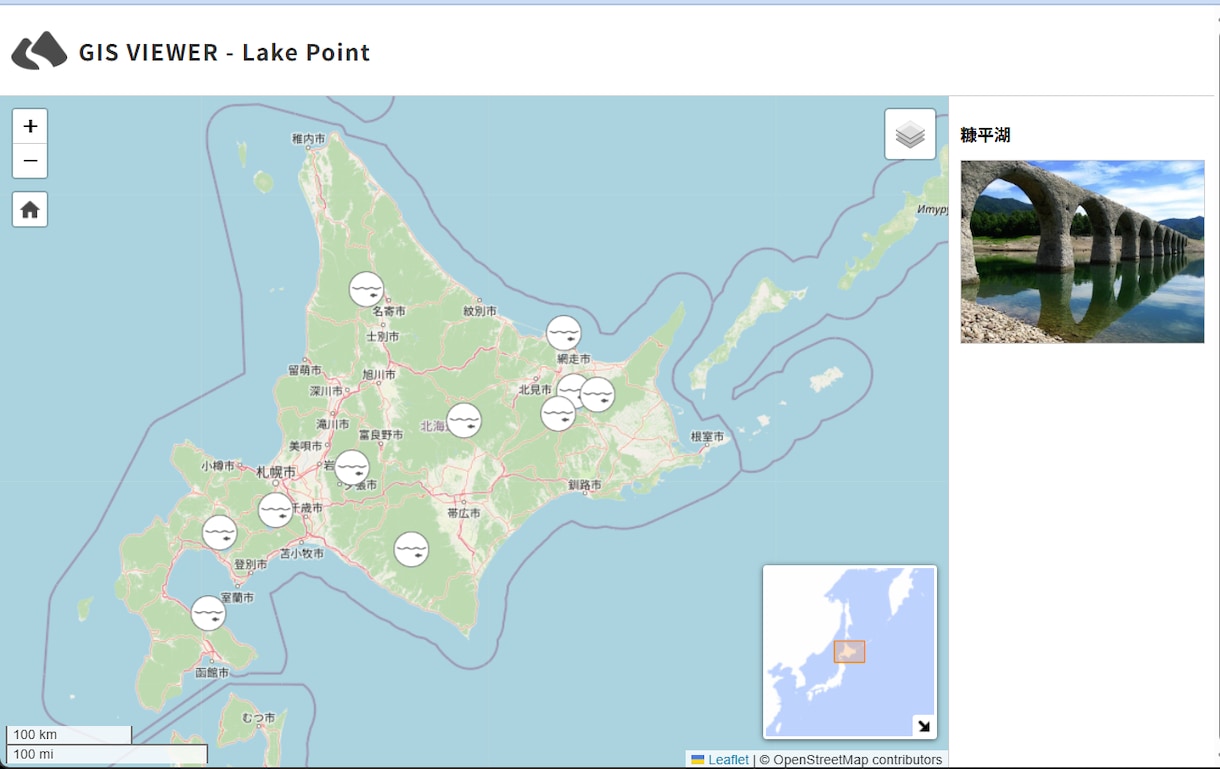
Task: Click the easternmost lake marker on the map
Action: click(x=598, y=395)
